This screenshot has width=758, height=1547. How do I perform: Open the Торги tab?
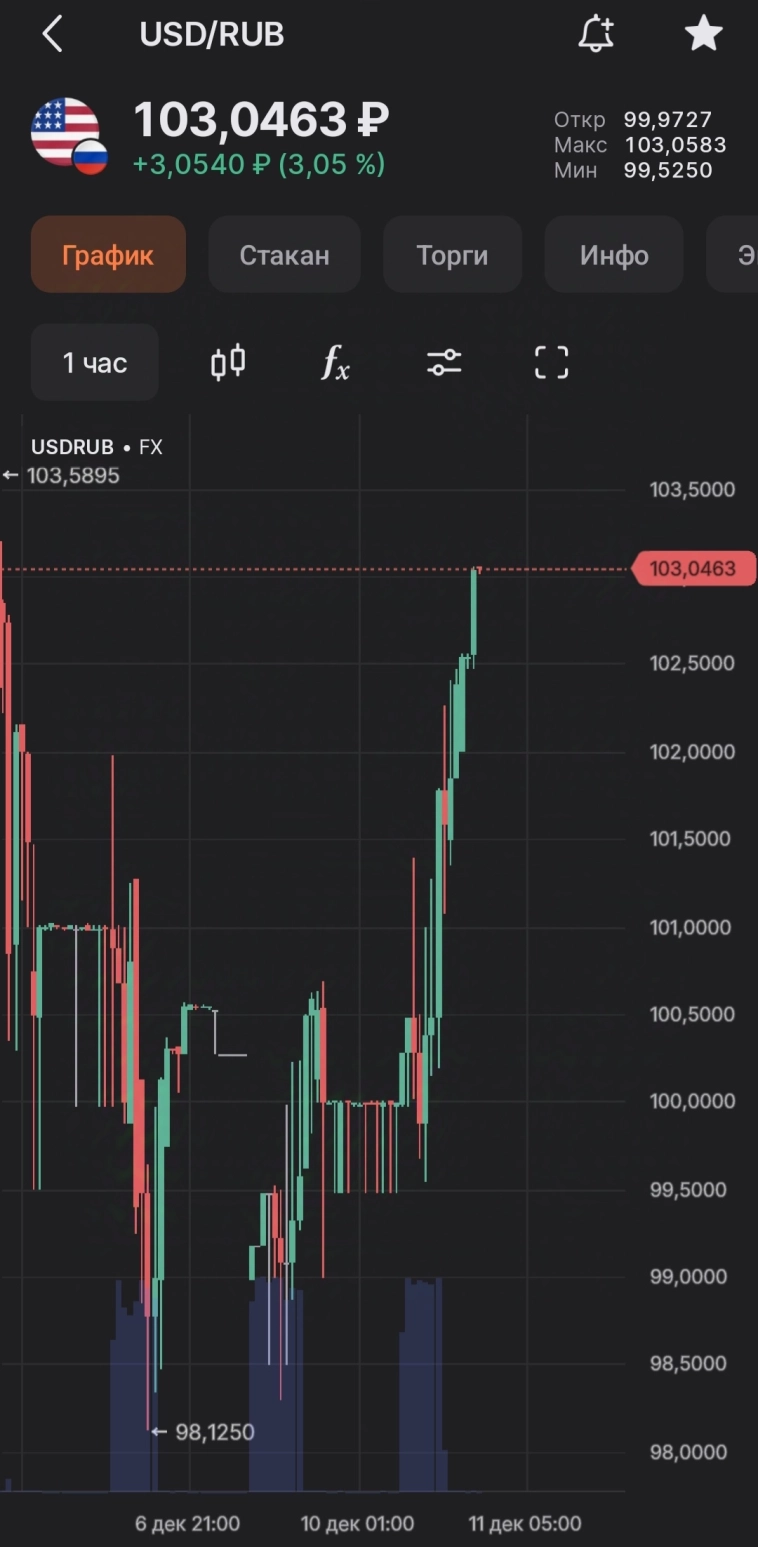pyautogui.click(x=452, y=255)
